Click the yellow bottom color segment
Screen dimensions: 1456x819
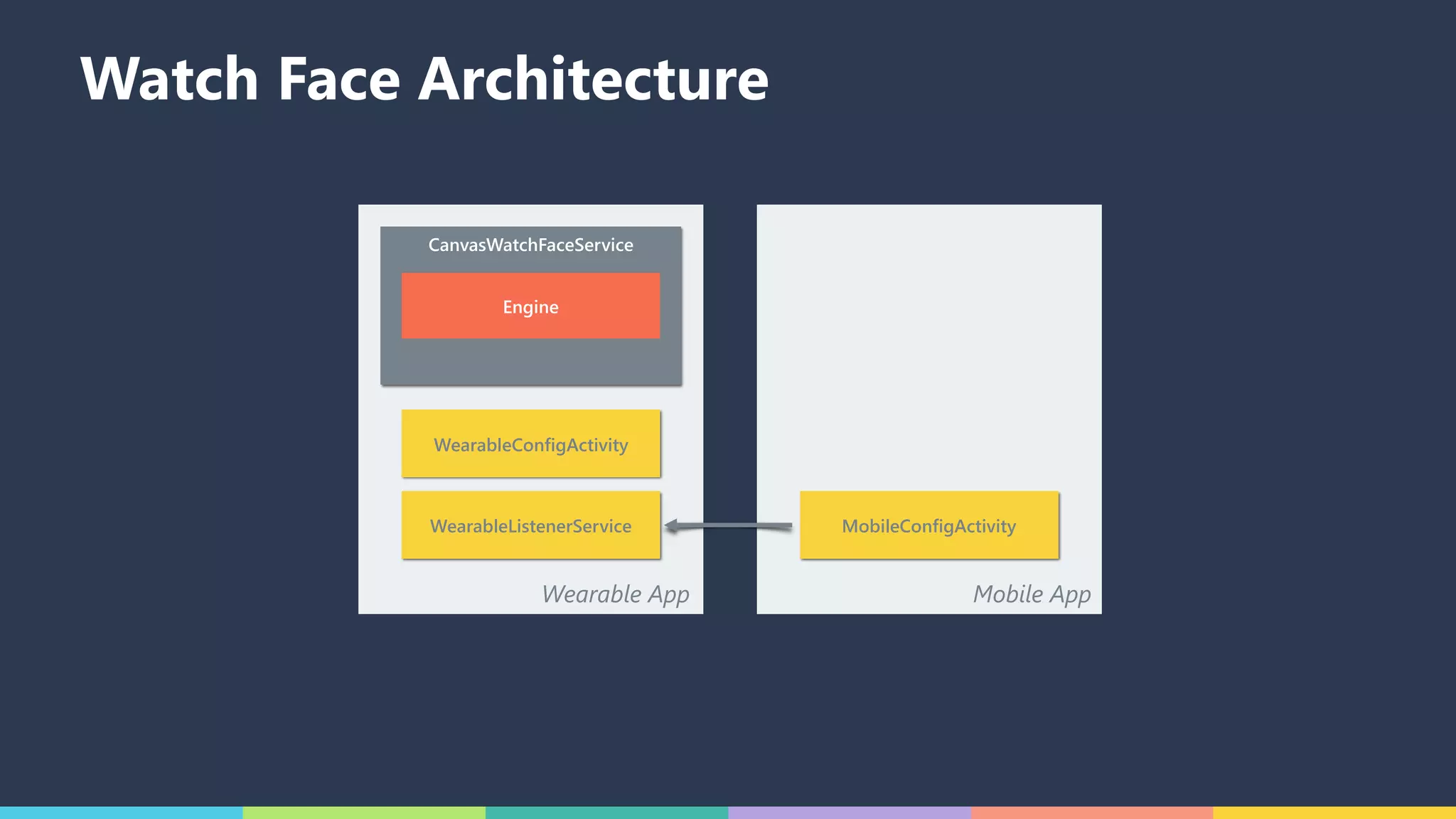tap(1334, 813)
